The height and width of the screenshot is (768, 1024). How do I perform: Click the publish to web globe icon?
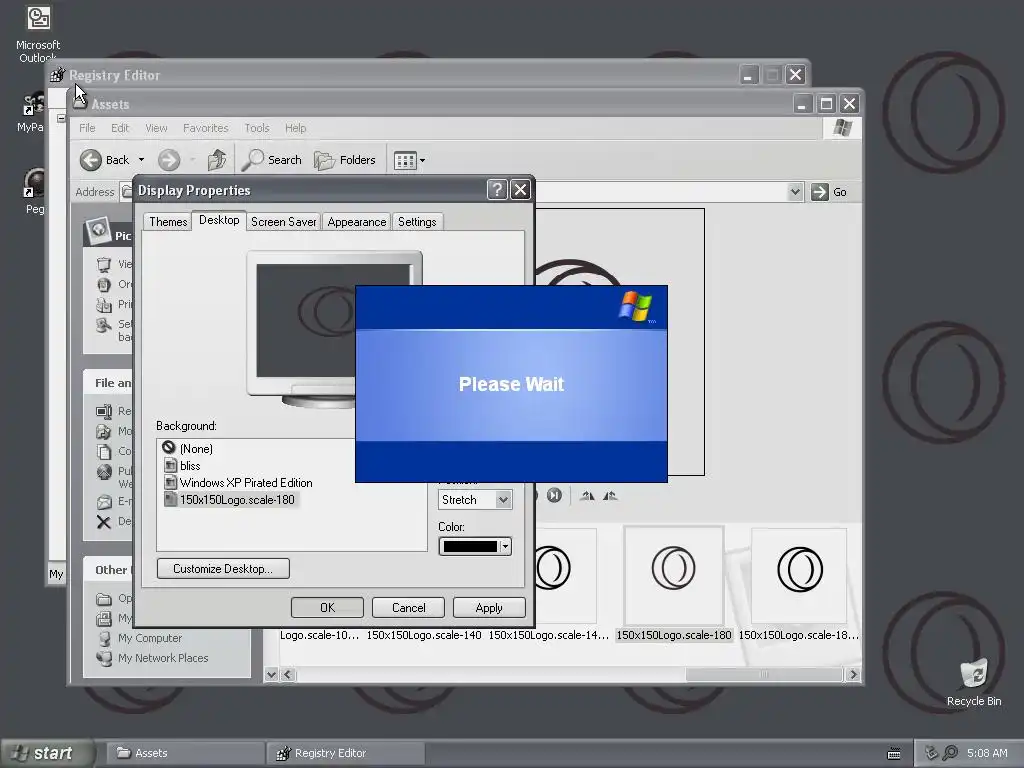(x=104, y=472)
